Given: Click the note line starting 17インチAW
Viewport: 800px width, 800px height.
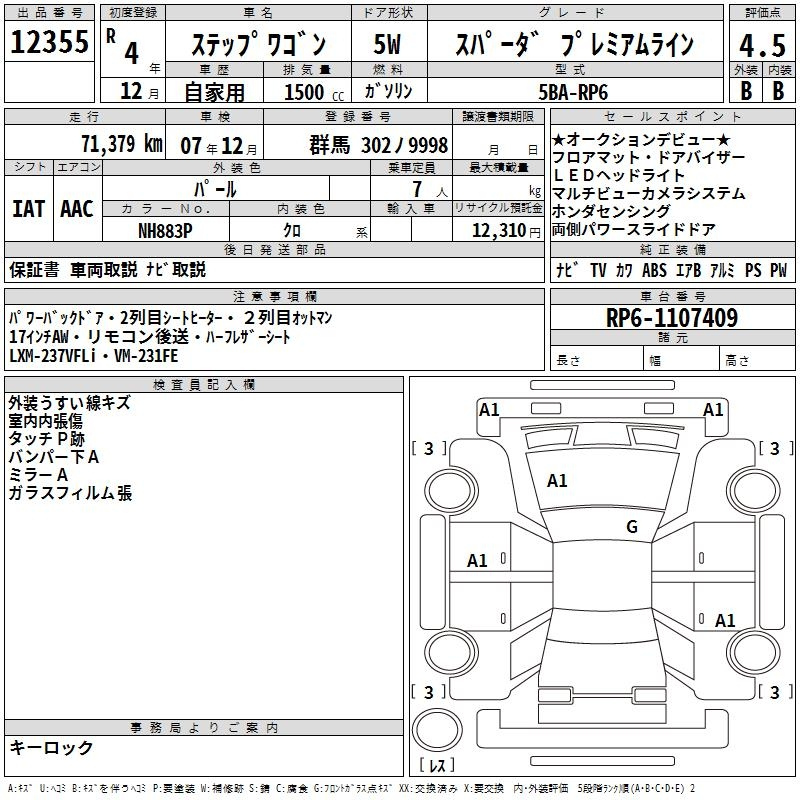Looking at the screenshot, I should pyautogui.click(x=149, y=336).
